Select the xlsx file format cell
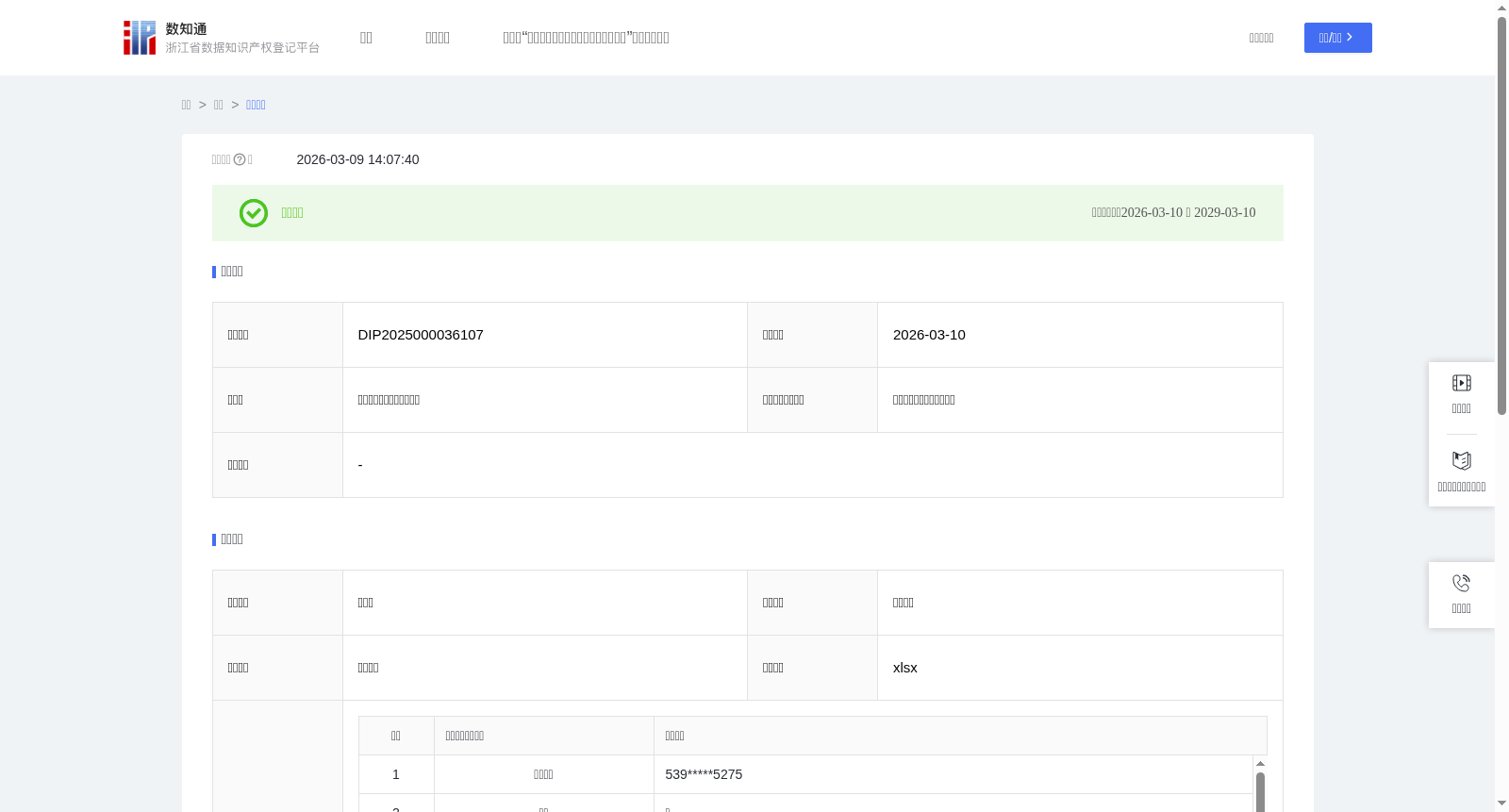 pos(1080,668)
